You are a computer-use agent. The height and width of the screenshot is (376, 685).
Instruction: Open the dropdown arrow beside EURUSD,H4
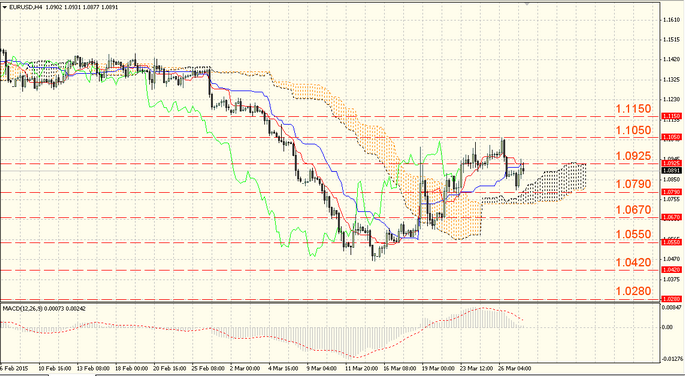(x=5, y=7)
